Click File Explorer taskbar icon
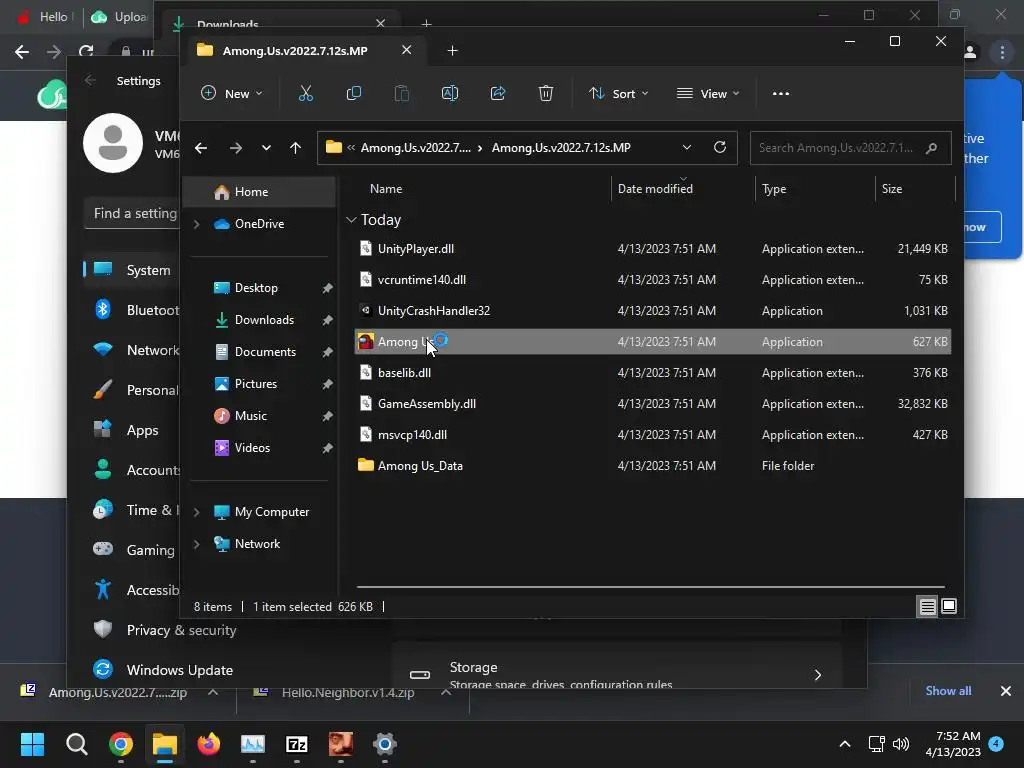Image resolution: width=1024 pixels, height=768 pixels. click(x=165, y=744)
